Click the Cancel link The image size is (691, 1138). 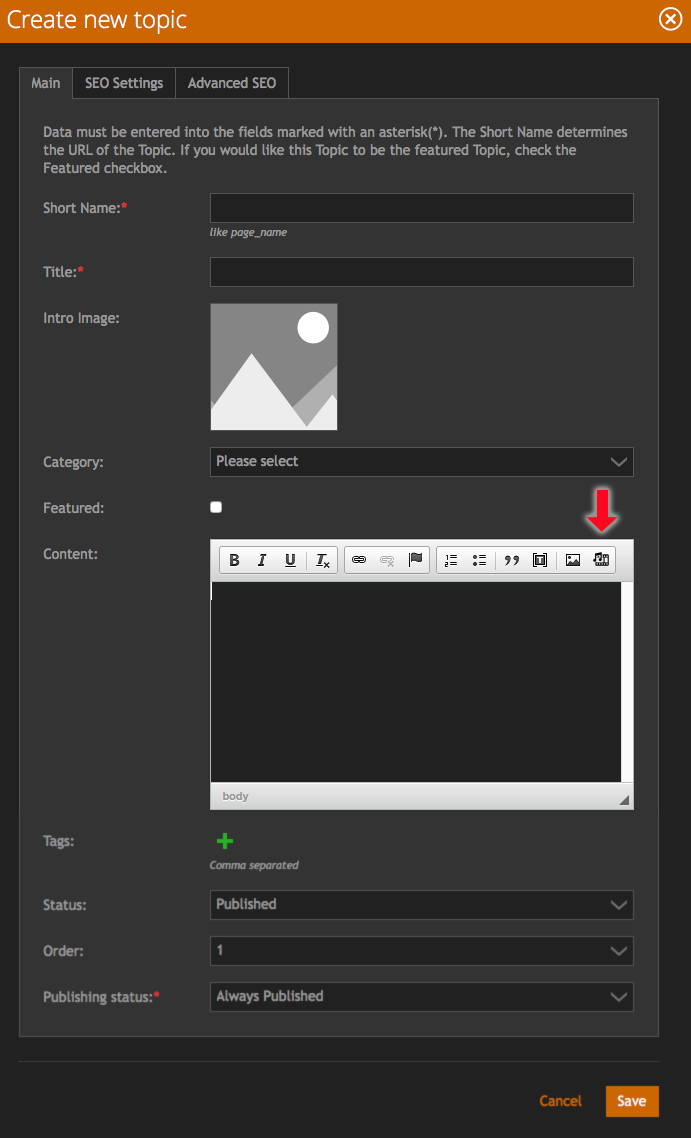point(560,1101)
